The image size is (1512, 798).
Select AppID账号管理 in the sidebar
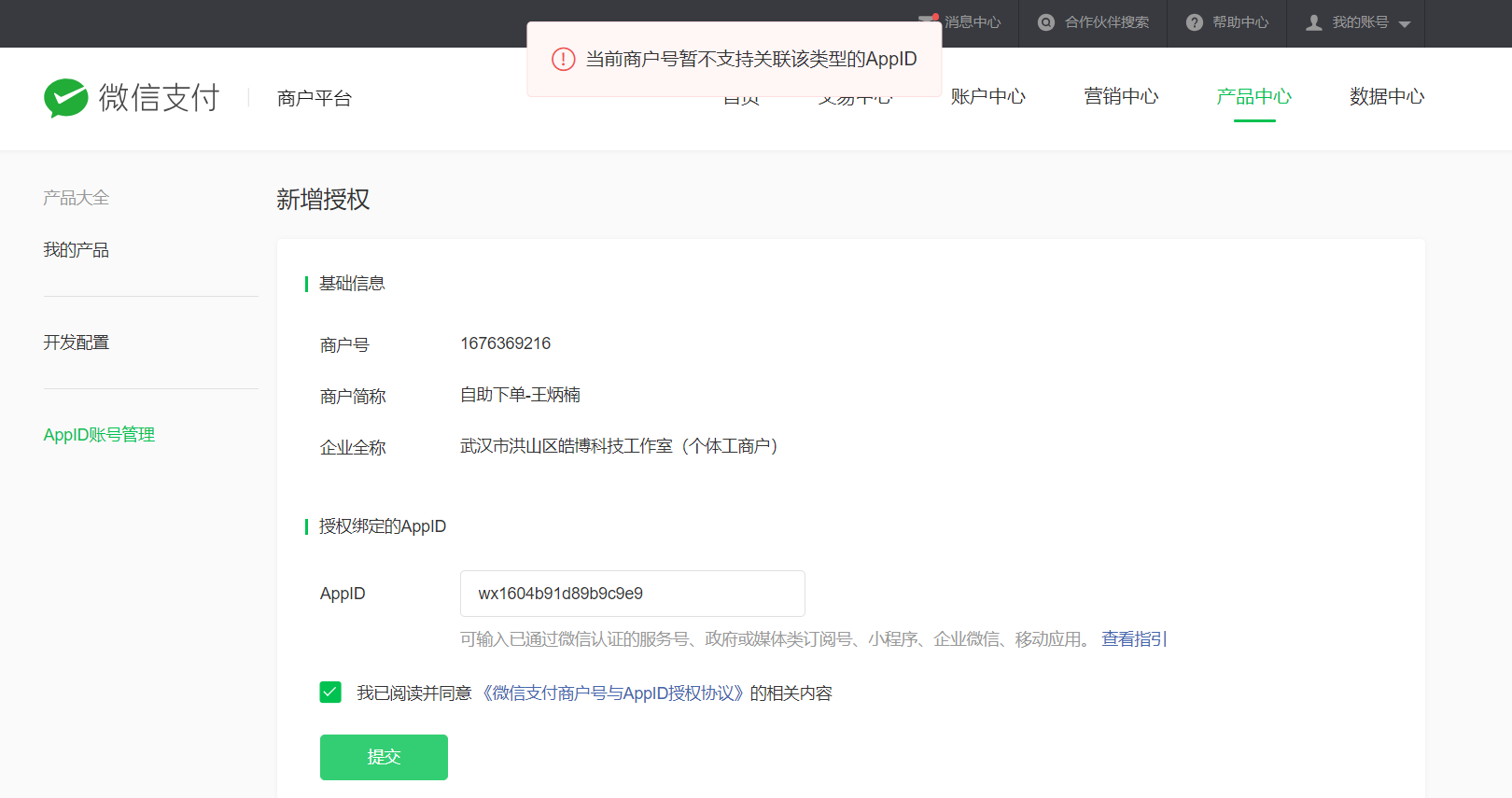click(x=99, y=435)
